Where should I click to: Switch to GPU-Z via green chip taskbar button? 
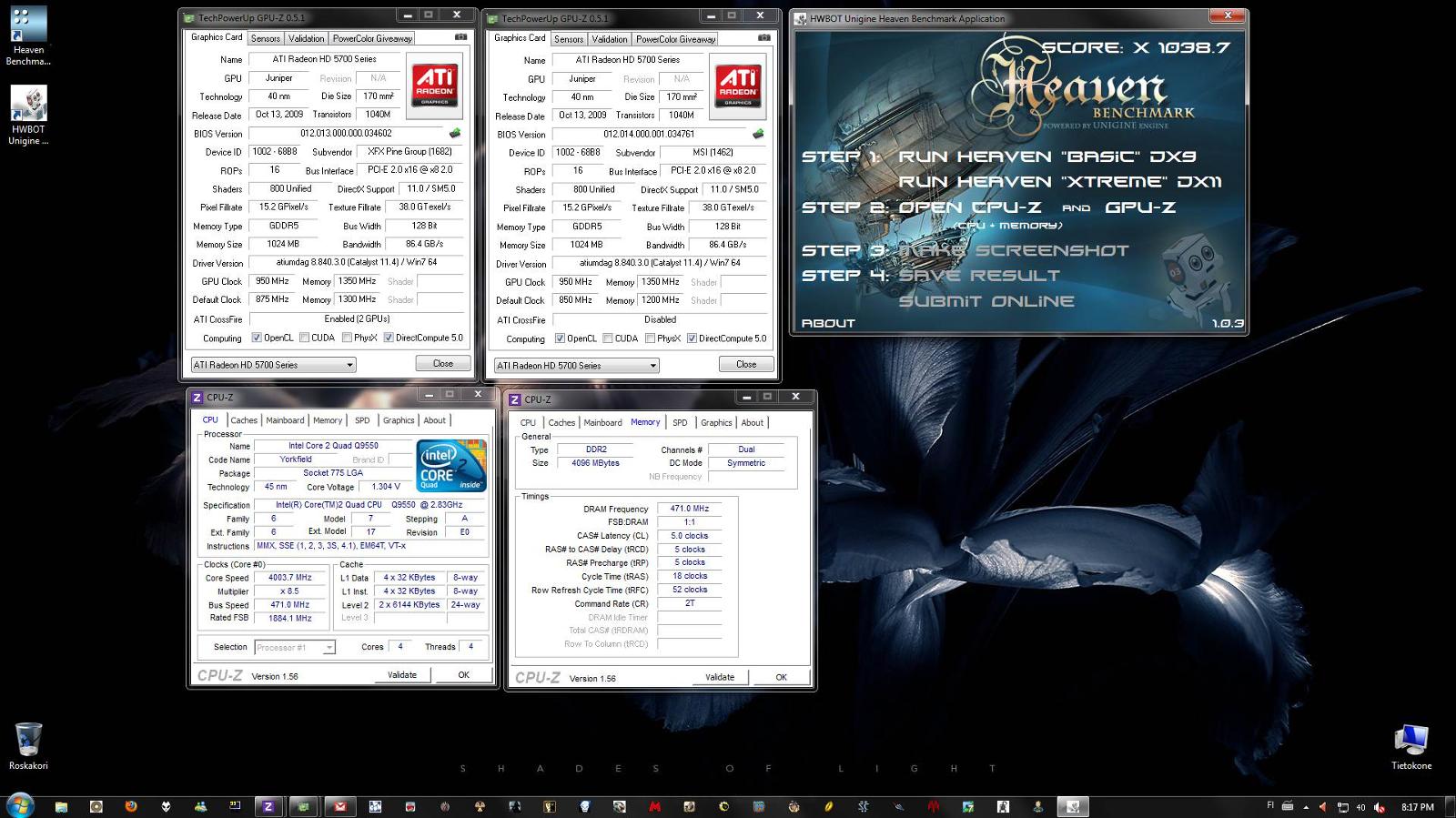coord(303,806)
